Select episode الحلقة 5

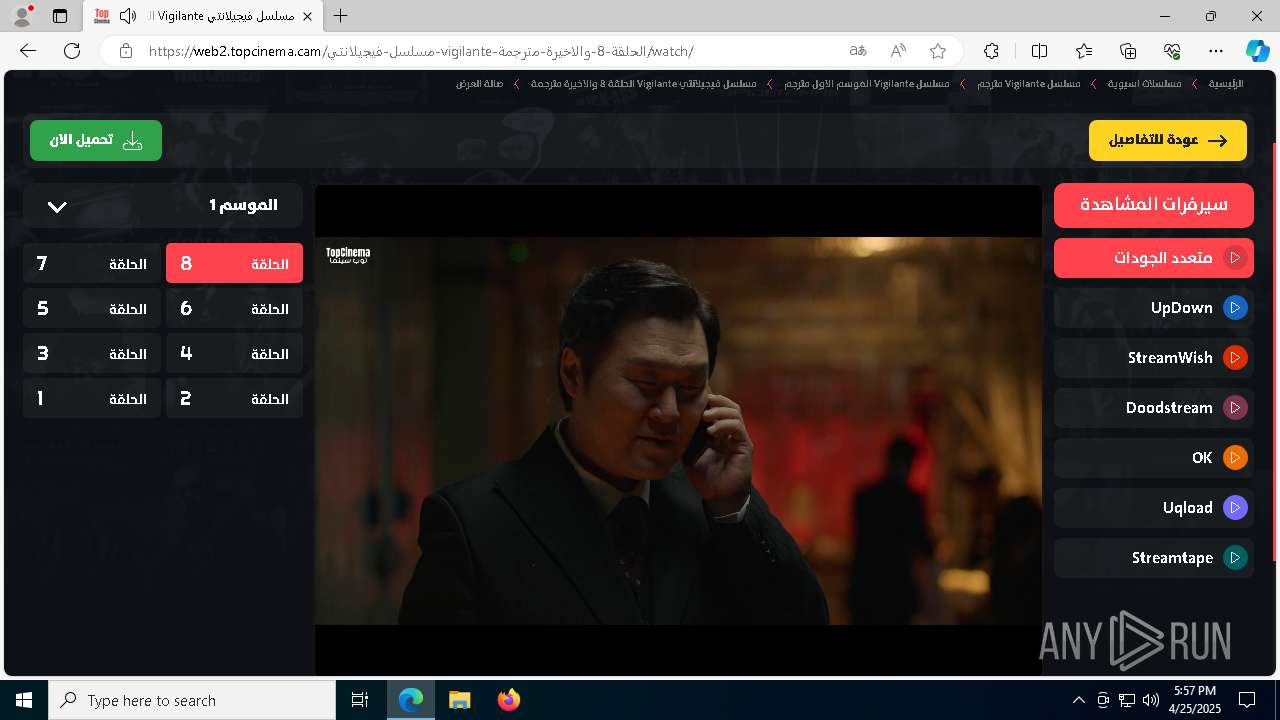coord(92,309)
